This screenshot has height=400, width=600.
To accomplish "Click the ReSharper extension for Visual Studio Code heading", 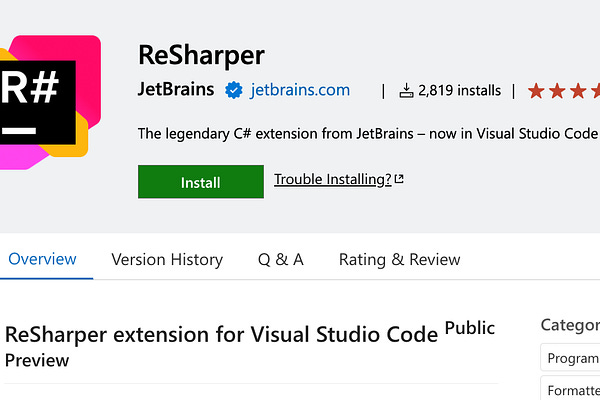I will click(221, 335).
